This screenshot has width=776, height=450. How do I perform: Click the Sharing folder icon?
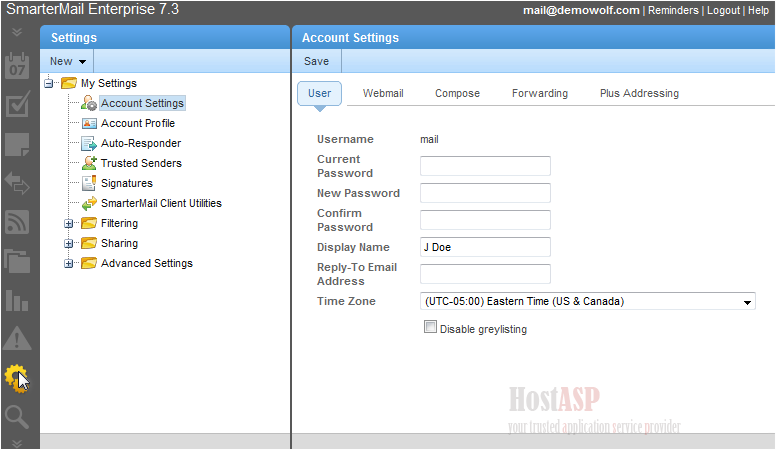pos(89,243)
